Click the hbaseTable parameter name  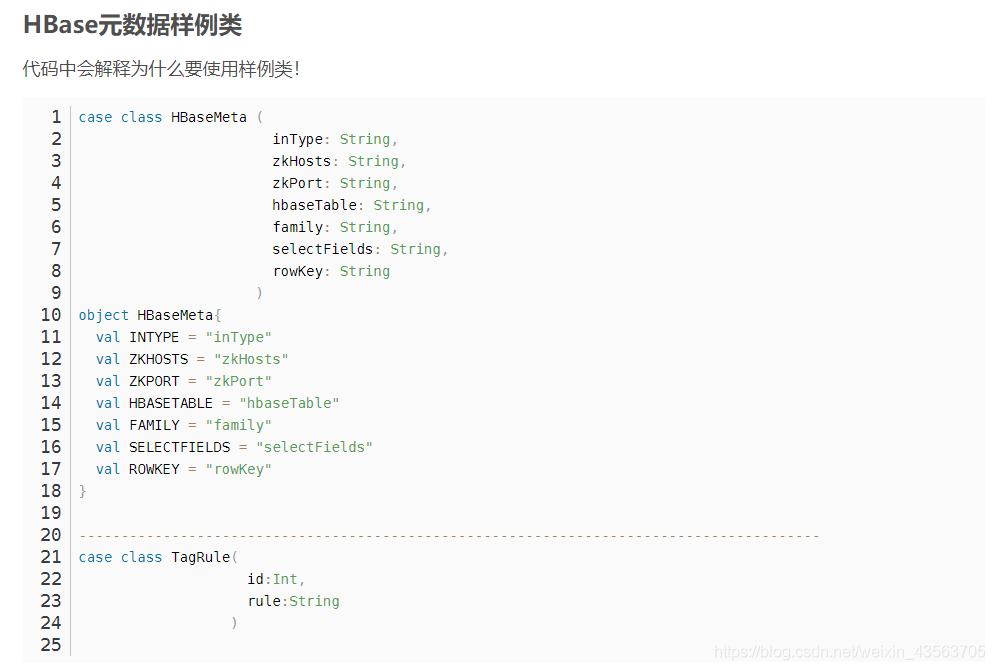coord(314,205)
